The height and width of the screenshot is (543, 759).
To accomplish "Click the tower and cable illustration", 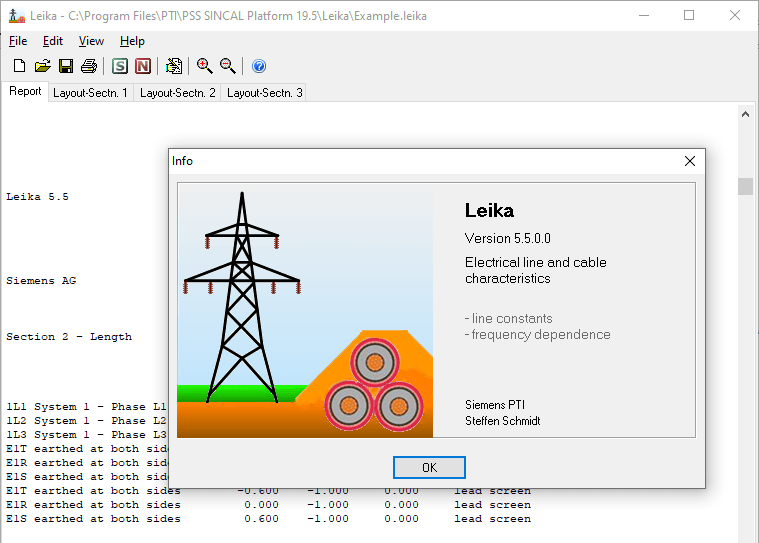I will [x=305, y=310].
